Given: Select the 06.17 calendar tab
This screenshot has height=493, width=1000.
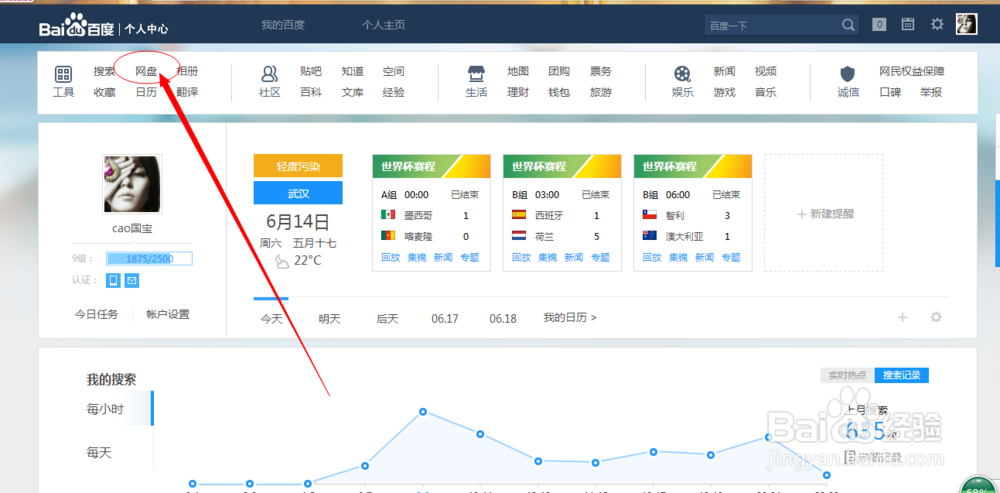Looking at the screenshot, I should 445,319.
